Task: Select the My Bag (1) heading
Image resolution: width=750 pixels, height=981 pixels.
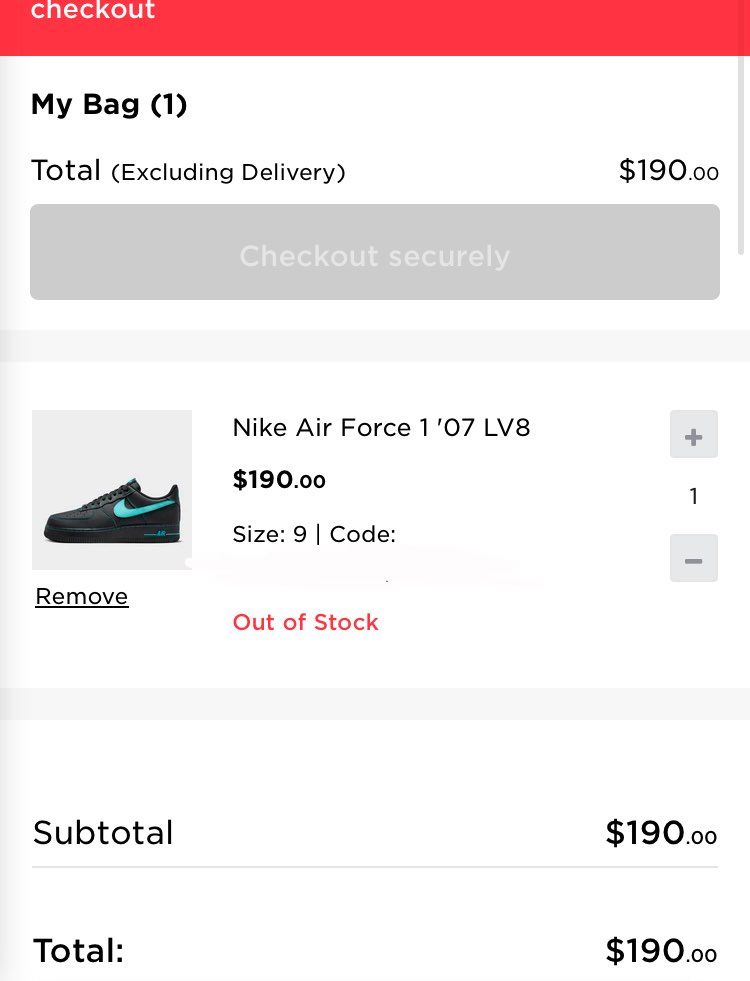Action: click(x=109, y=104)
